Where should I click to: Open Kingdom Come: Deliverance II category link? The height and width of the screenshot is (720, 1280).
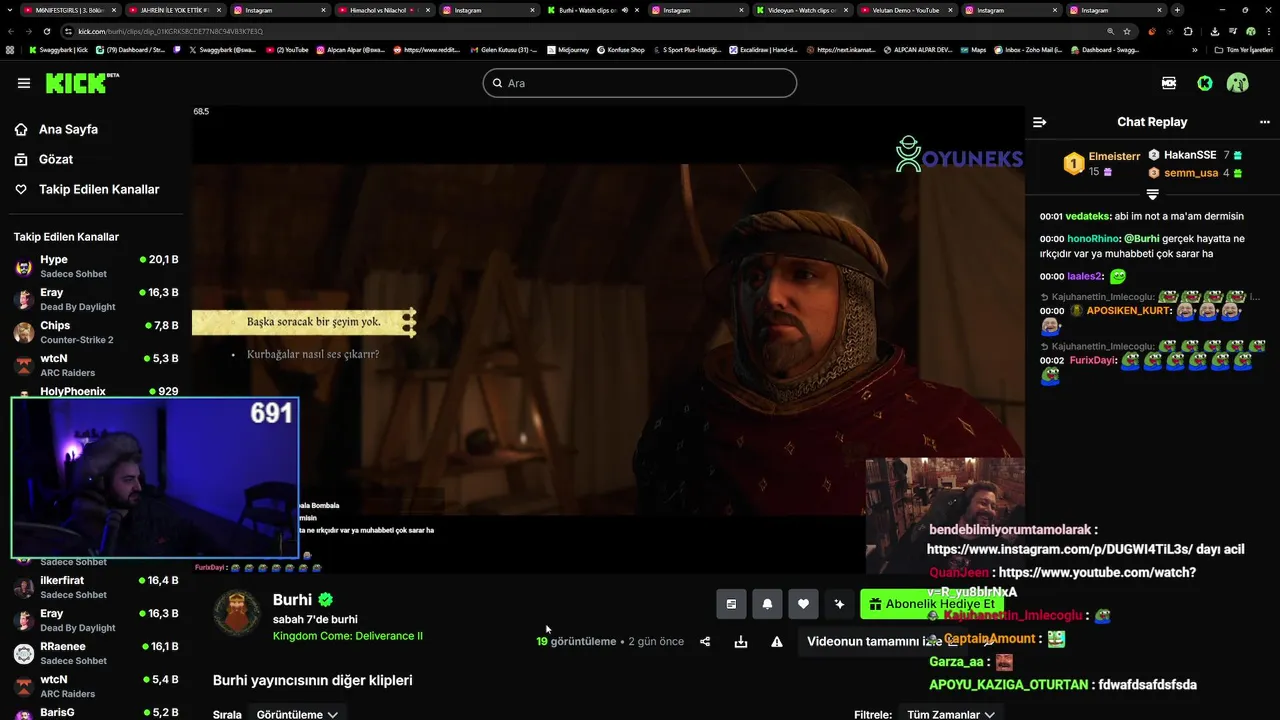(x=348, y=636)
